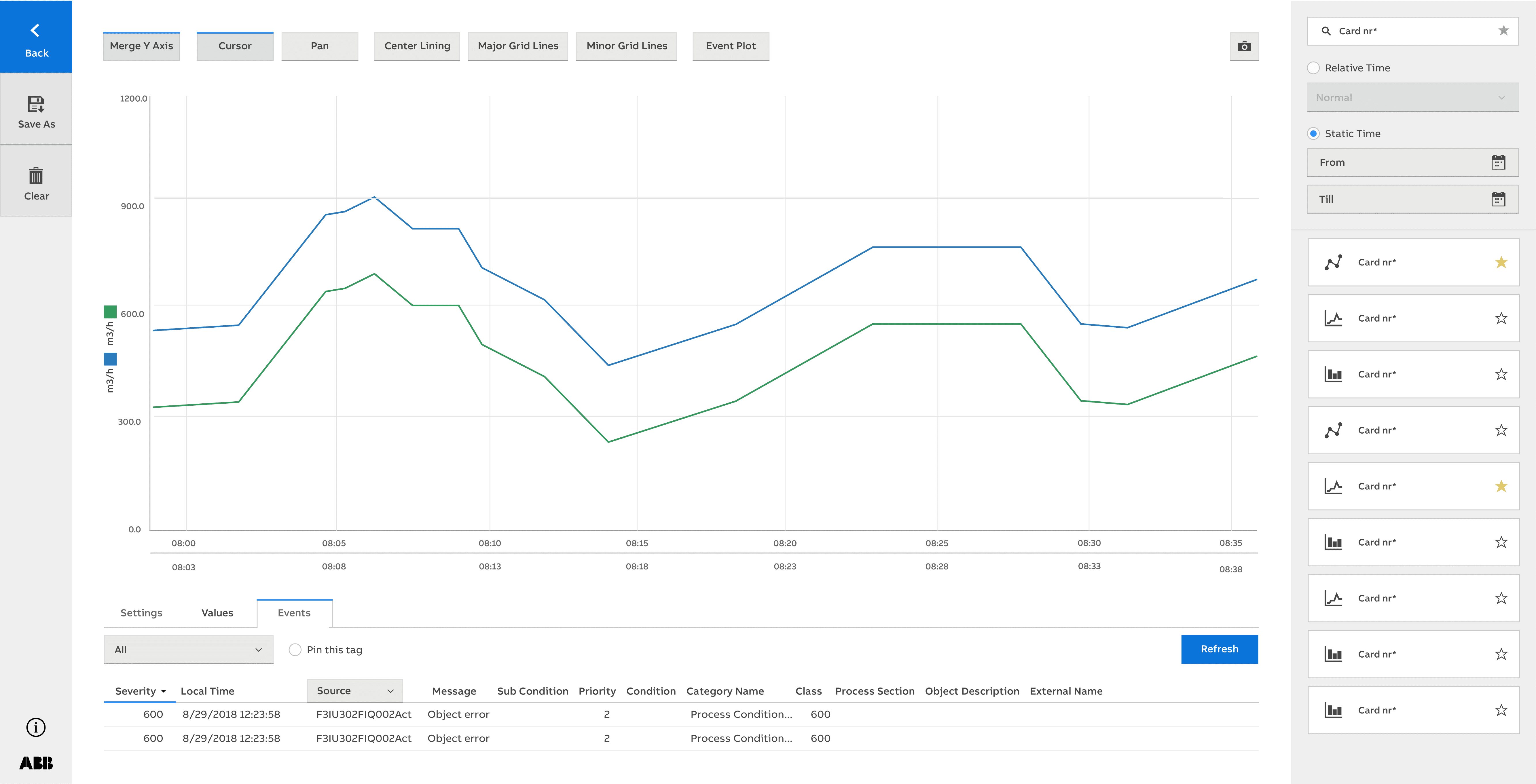This screenshot has height=784, width=1536.
Task: Click the Save As disk icon
Action: click(36, 104)
